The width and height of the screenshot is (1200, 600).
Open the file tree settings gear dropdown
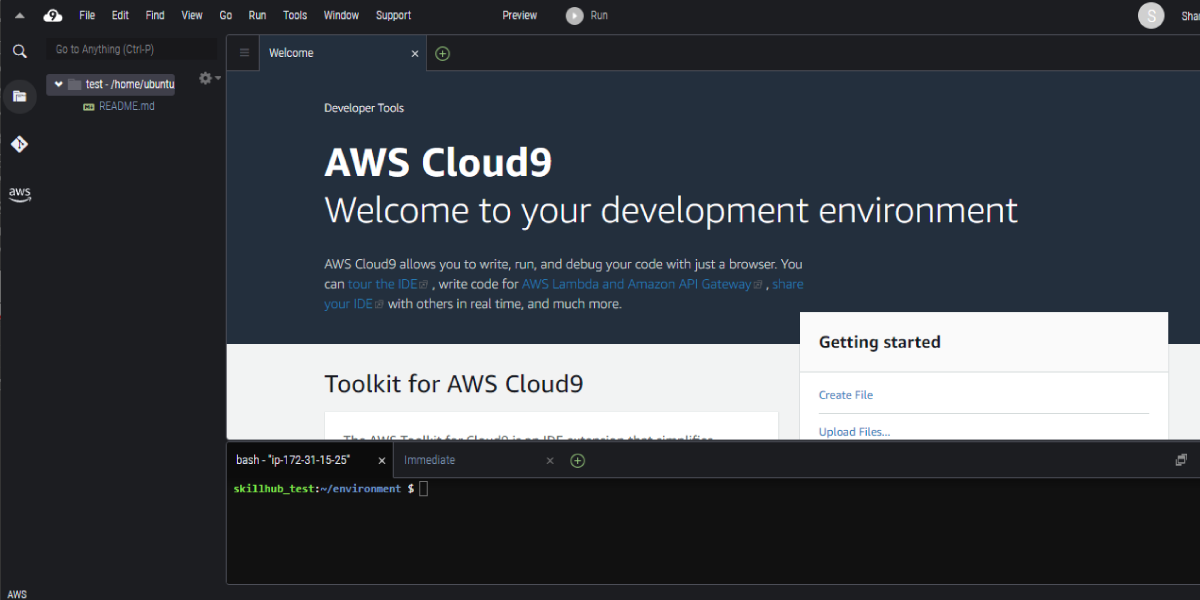(x=209, y=78)
